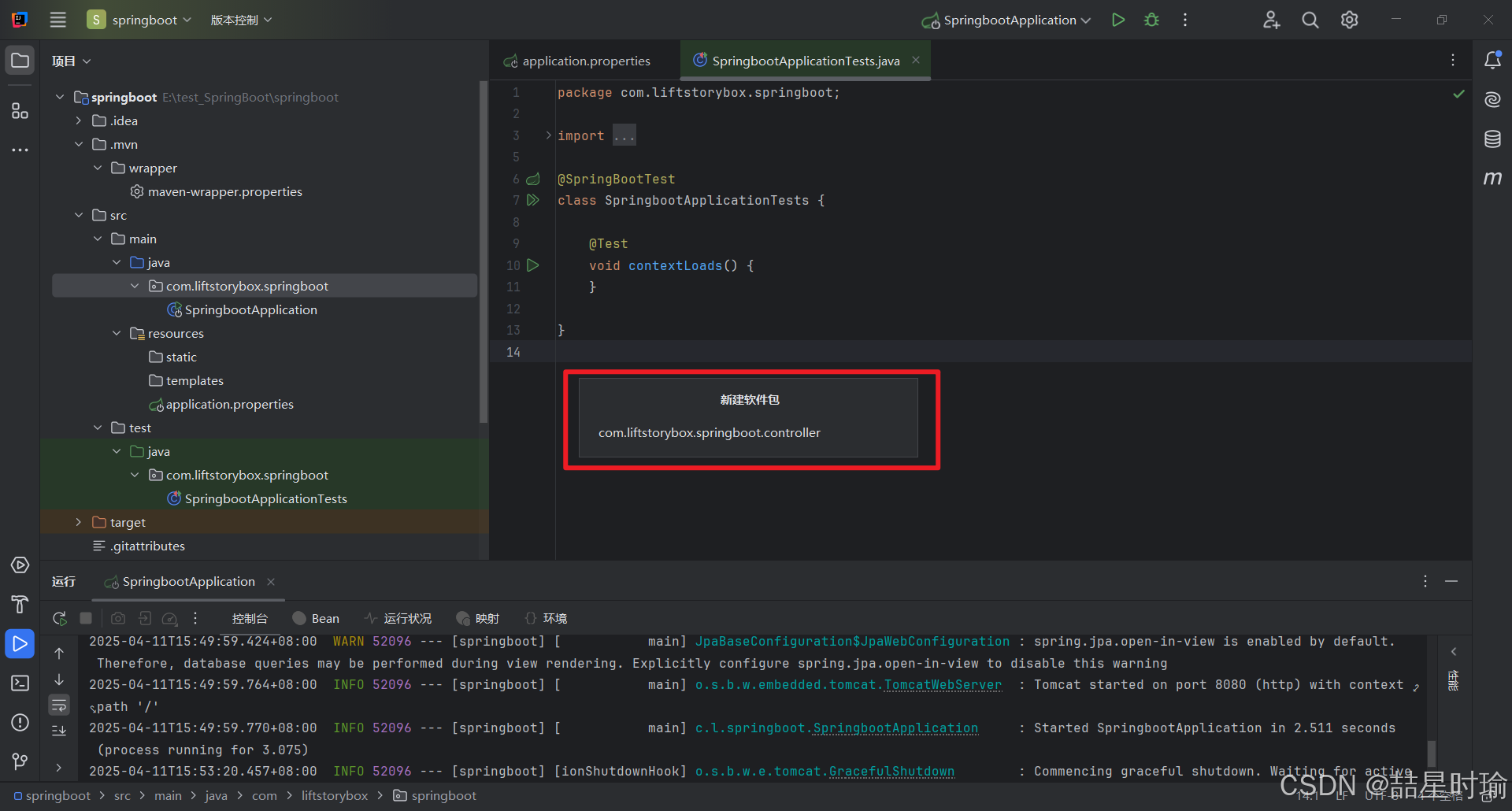Toggle the Project tool window folder icon
This screenshot has height=811, width=1512.
(x=20, y=61)
